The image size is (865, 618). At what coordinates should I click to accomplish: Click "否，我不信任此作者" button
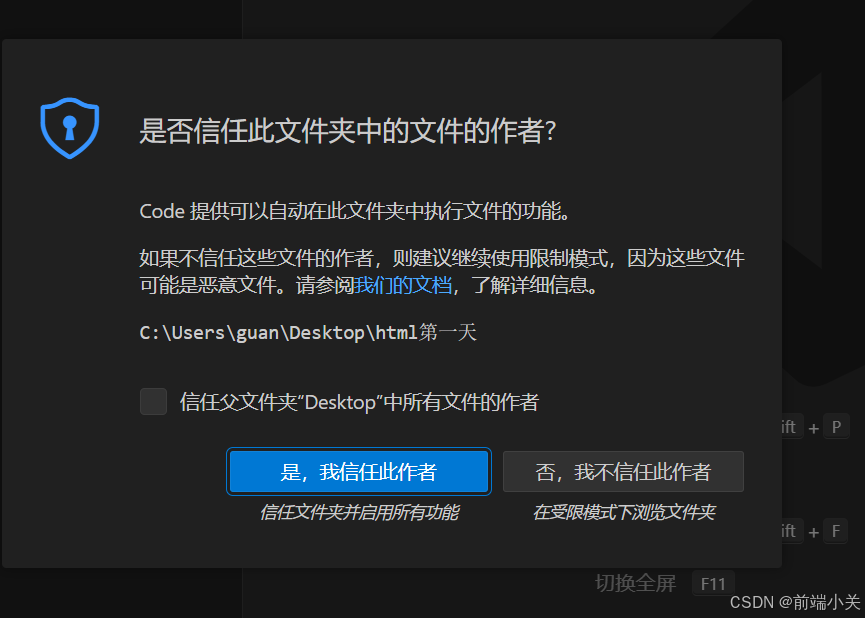[623, 471]
